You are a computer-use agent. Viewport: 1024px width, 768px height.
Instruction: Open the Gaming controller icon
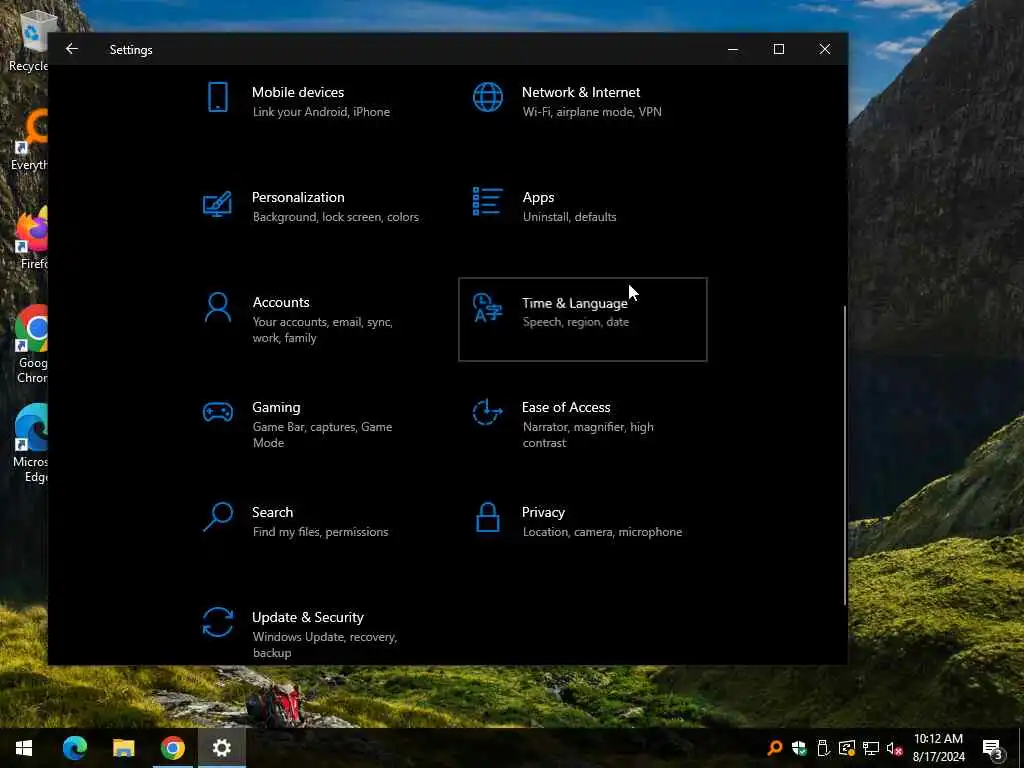[x=217, y=412]
